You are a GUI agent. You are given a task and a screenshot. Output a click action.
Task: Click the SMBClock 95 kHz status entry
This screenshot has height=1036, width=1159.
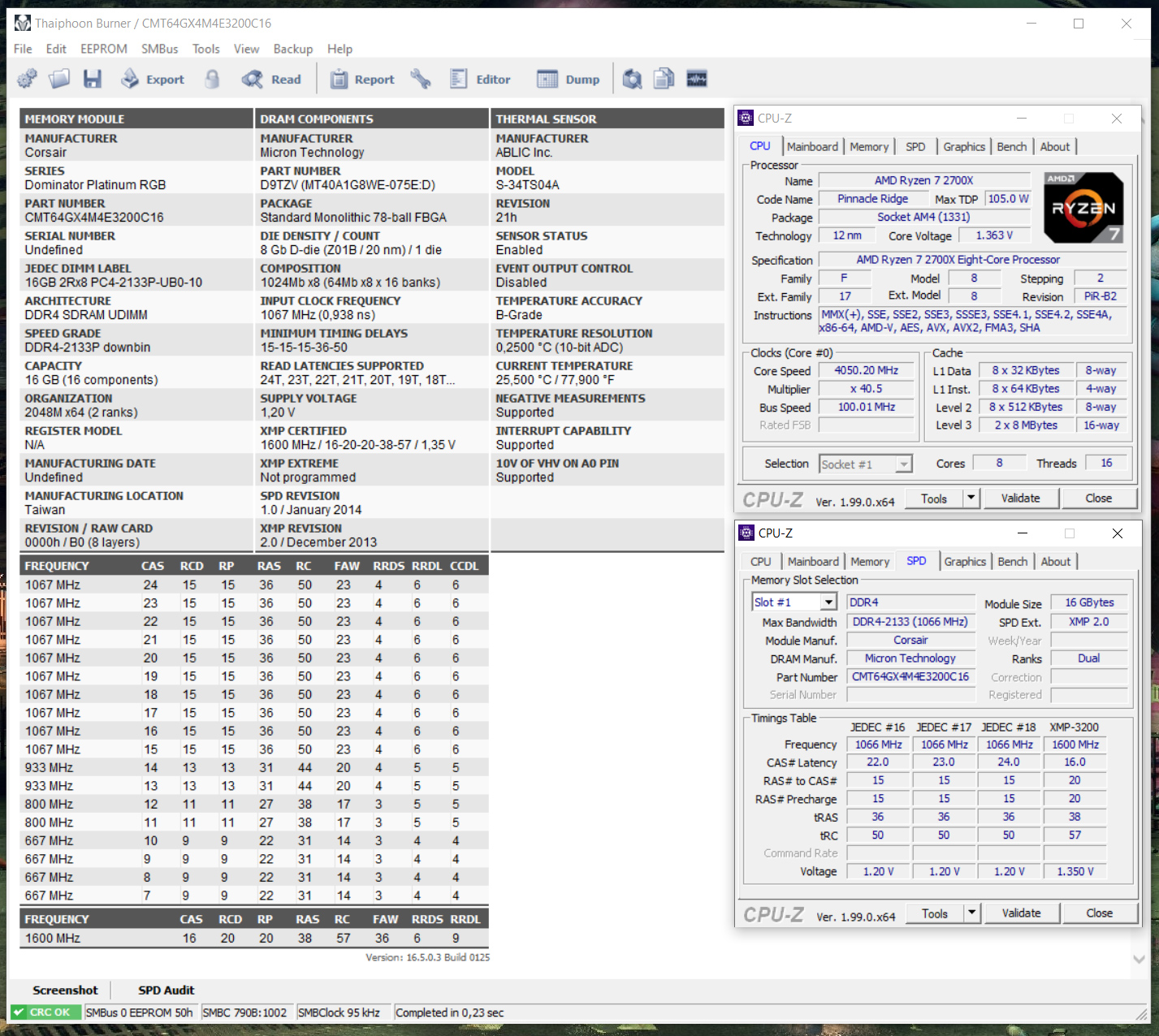pyautogui.click(x=343, y=1012)
